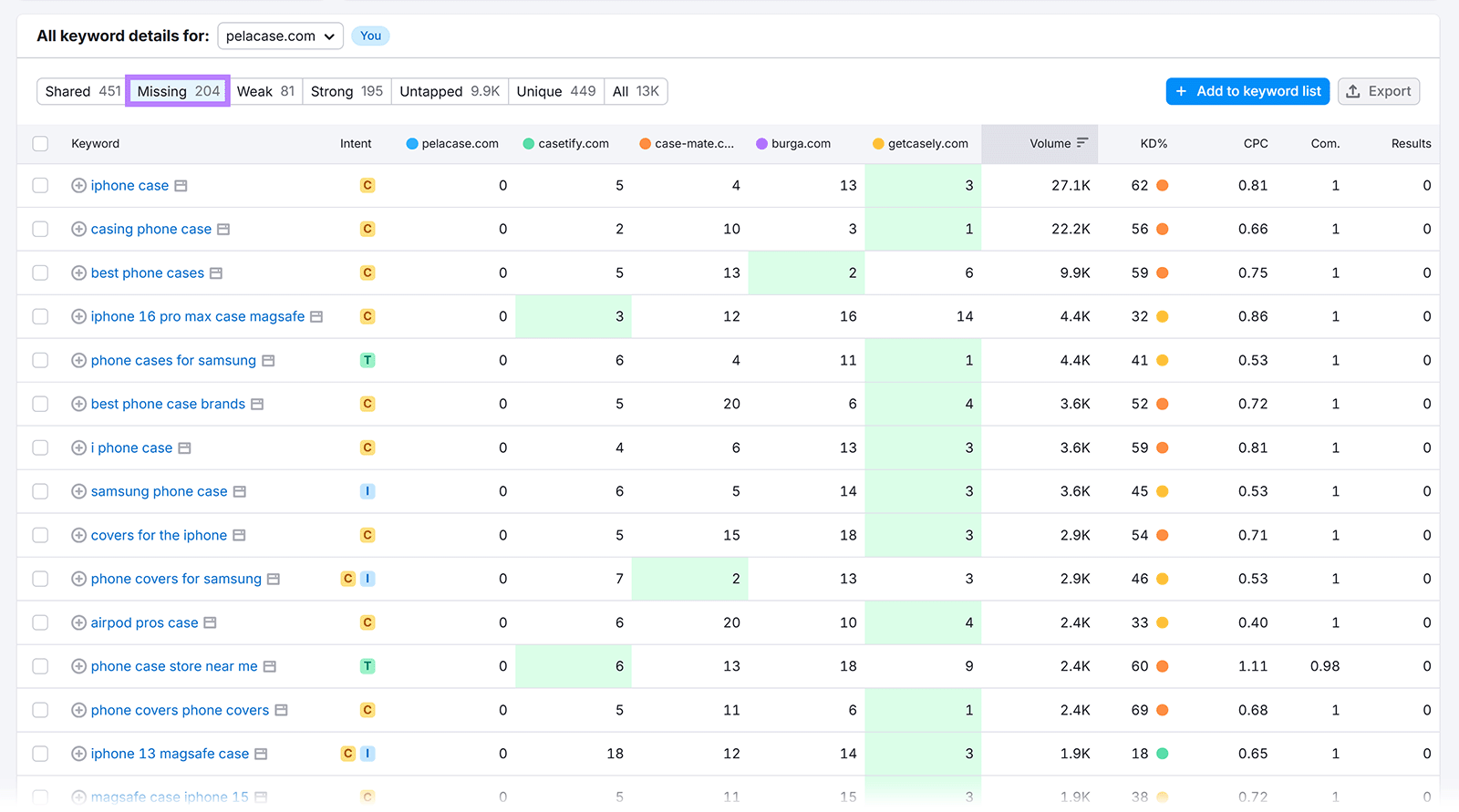The height and width of the screenshot is (812, 1459).
Task: Click the SERP icon for phone case store near me
Action: 270,667
